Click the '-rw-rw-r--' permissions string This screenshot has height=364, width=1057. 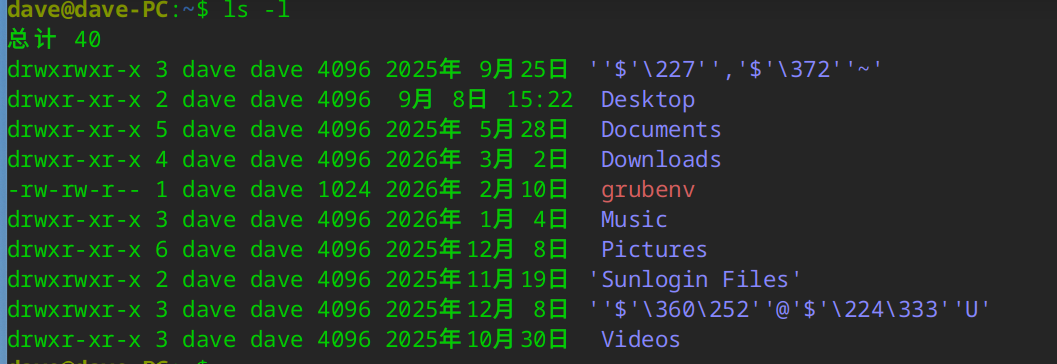(75, 190)
